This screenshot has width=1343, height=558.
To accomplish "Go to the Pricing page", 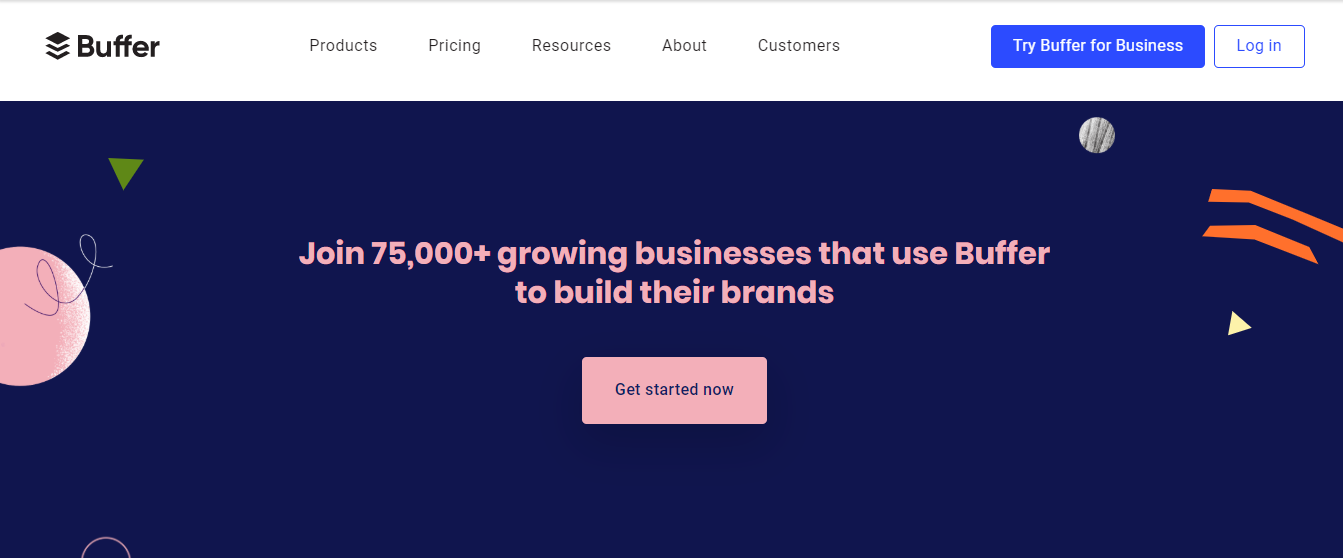I will pyautogui.click(x=454, y=46).
